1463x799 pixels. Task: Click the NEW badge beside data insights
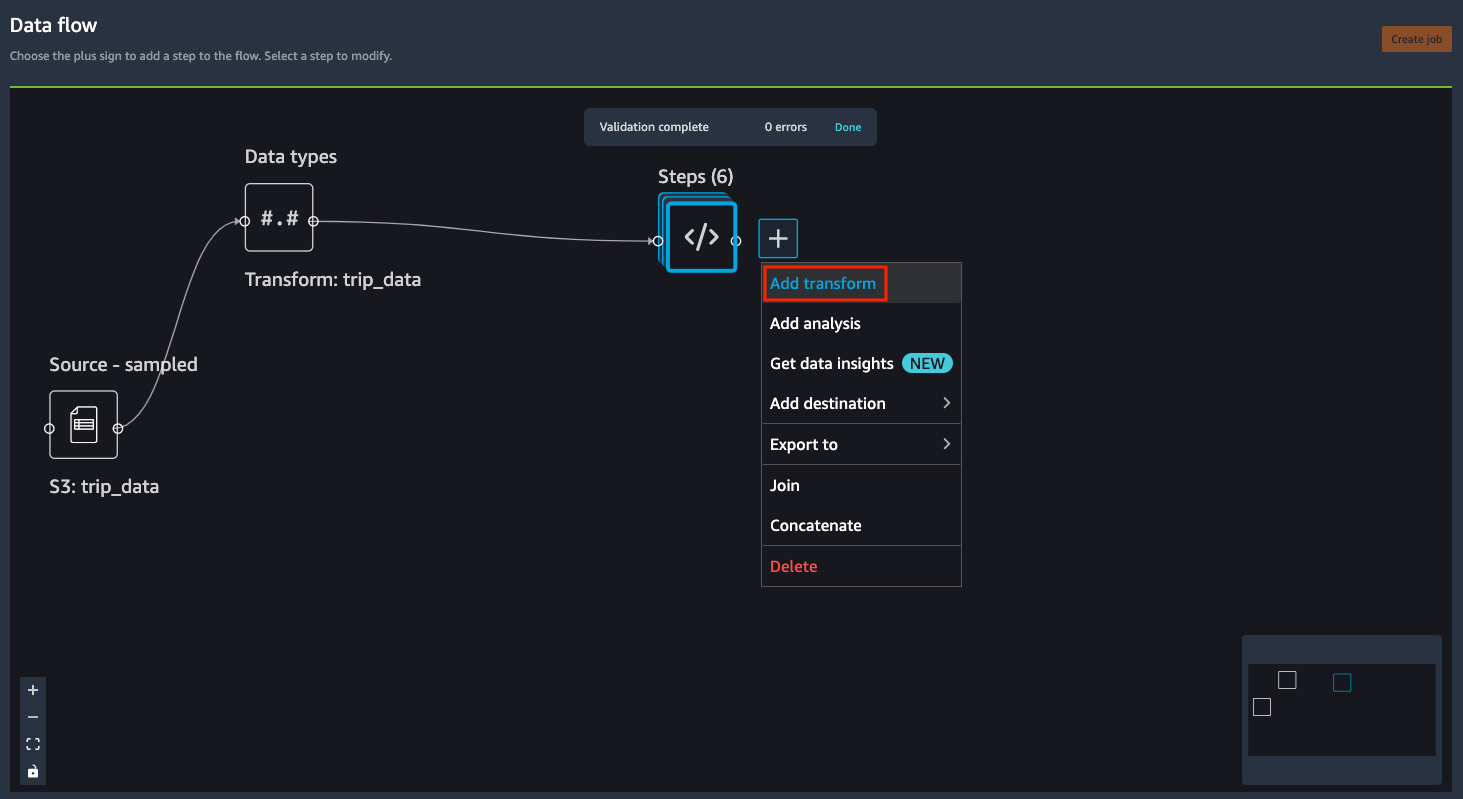click(927, 364)
